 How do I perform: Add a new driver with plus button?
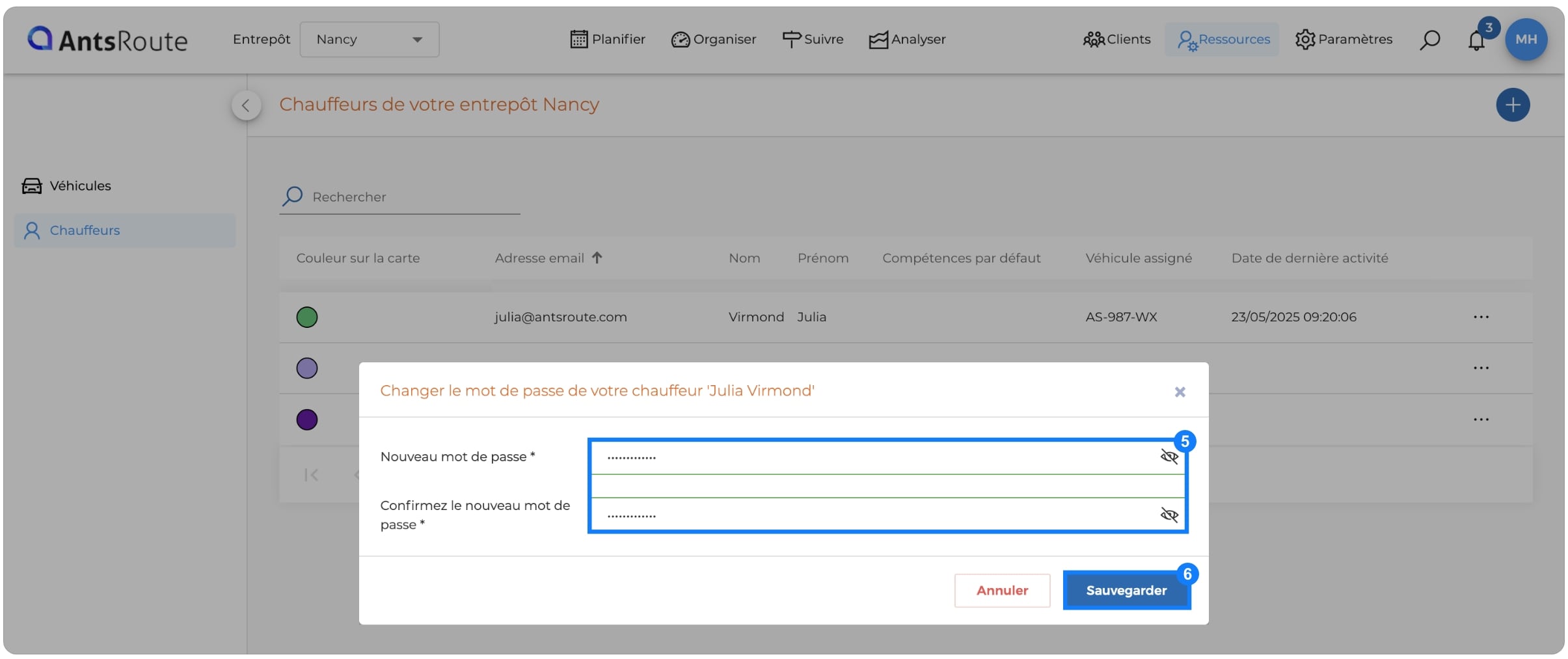click(1513, 105)
